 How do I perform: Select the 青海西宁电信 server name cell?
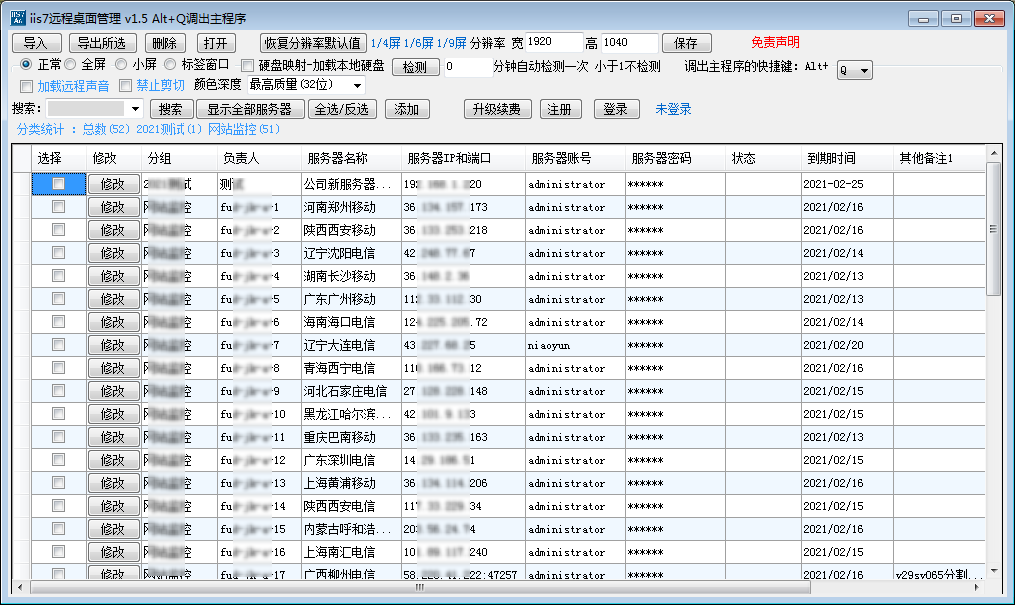pyautogui.click(x=351, y=368)
